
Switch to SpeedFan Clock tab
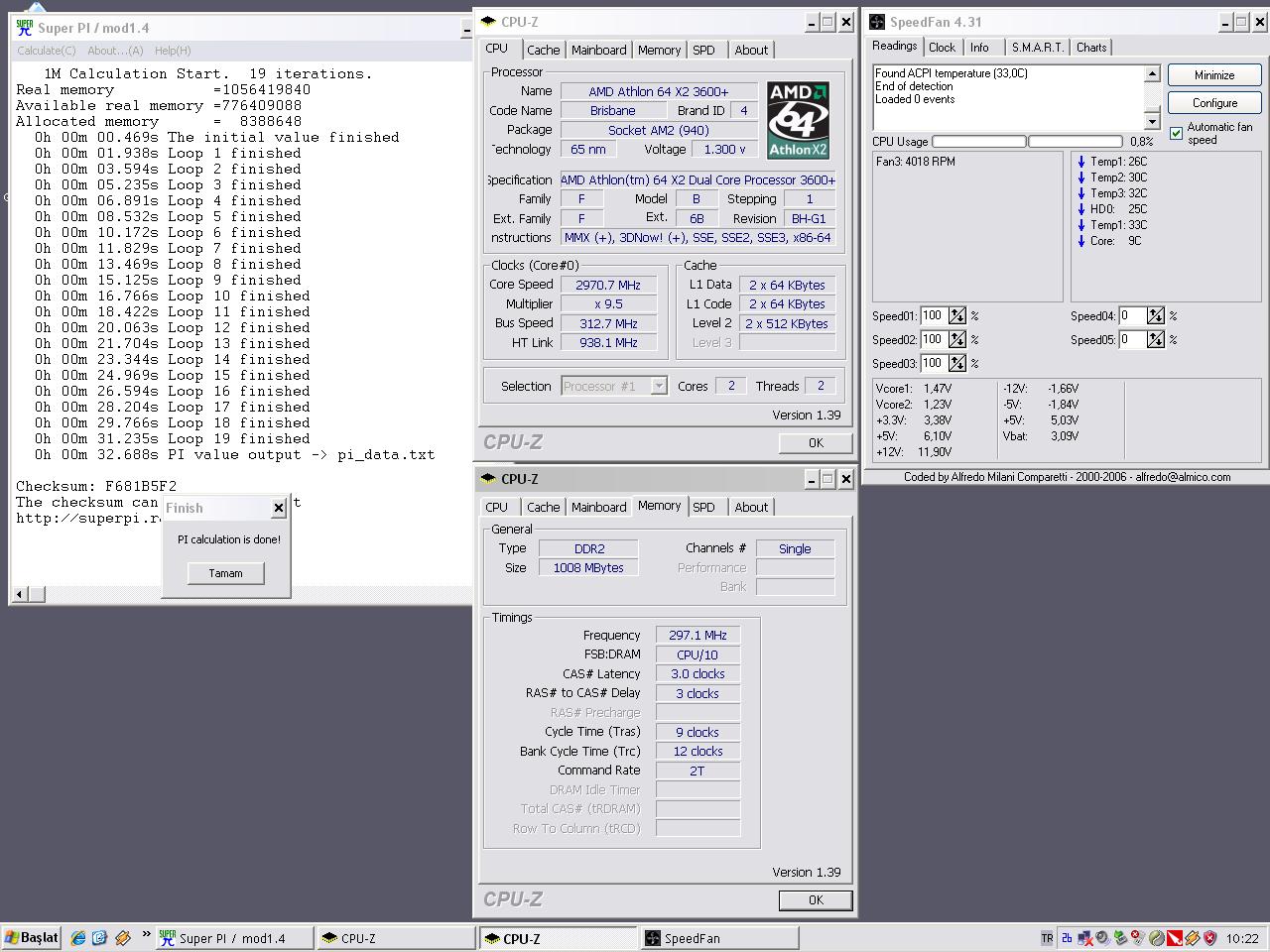tap(942, 47)
